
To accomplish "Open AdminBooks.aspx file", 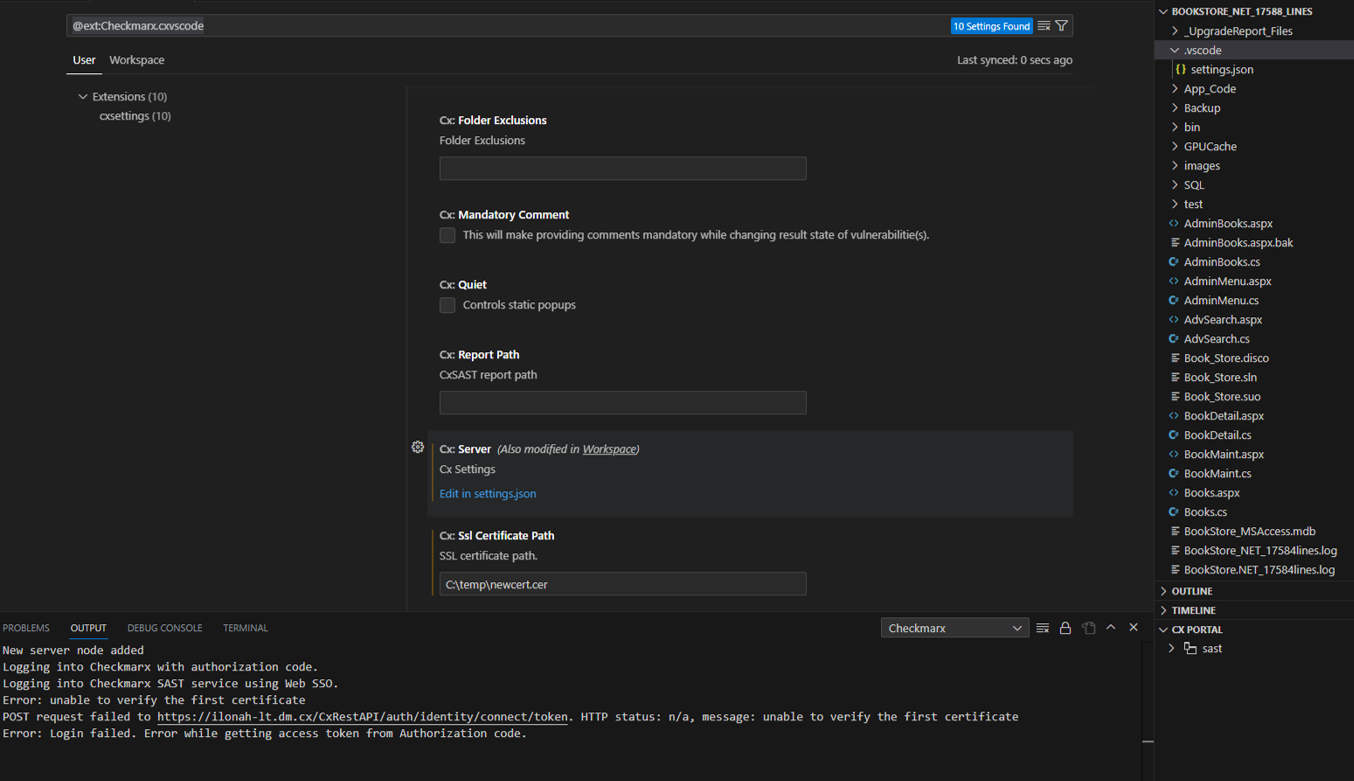I will [1228, 223].
